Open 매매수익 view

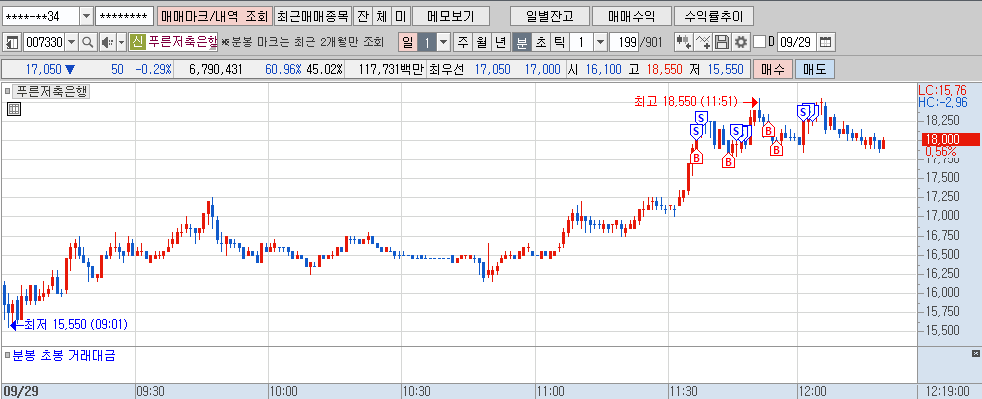(631, 16)
